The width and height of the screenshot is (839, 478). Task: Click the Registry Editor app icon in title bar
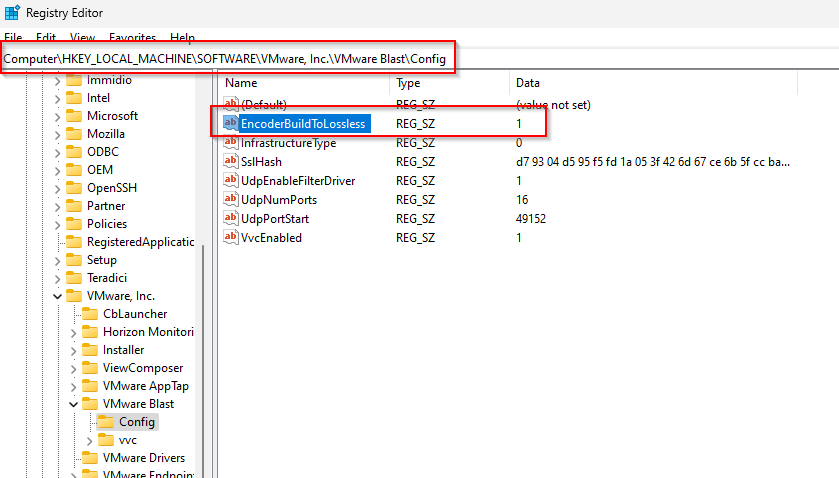pos(11,13)
